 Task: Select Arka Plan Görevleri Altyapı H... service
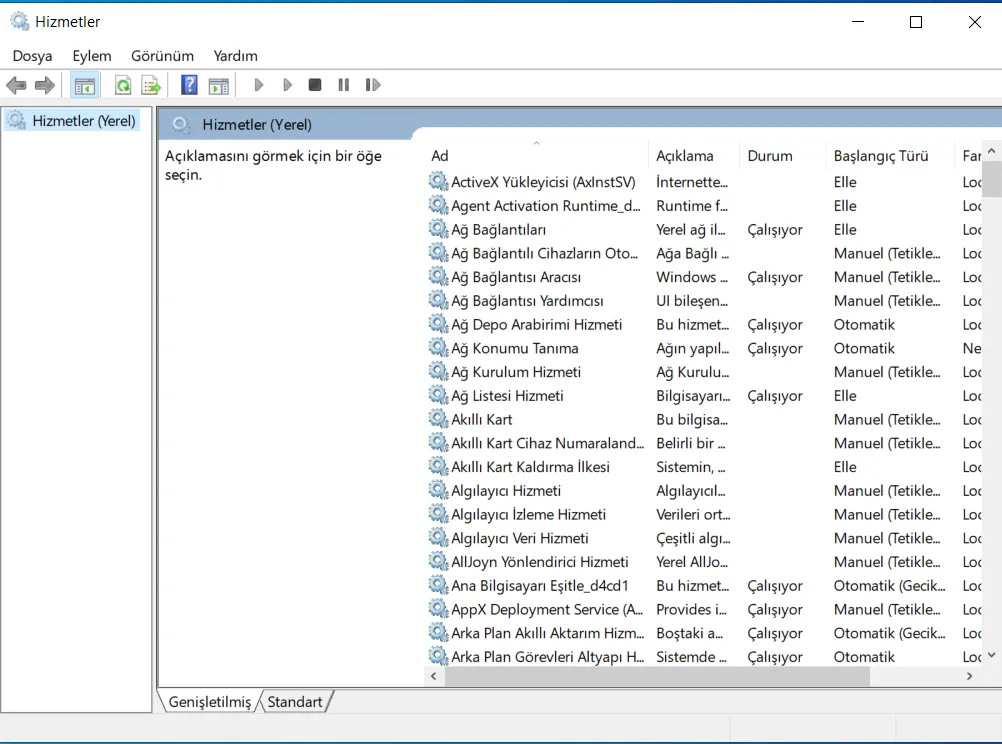click(548, 656)
